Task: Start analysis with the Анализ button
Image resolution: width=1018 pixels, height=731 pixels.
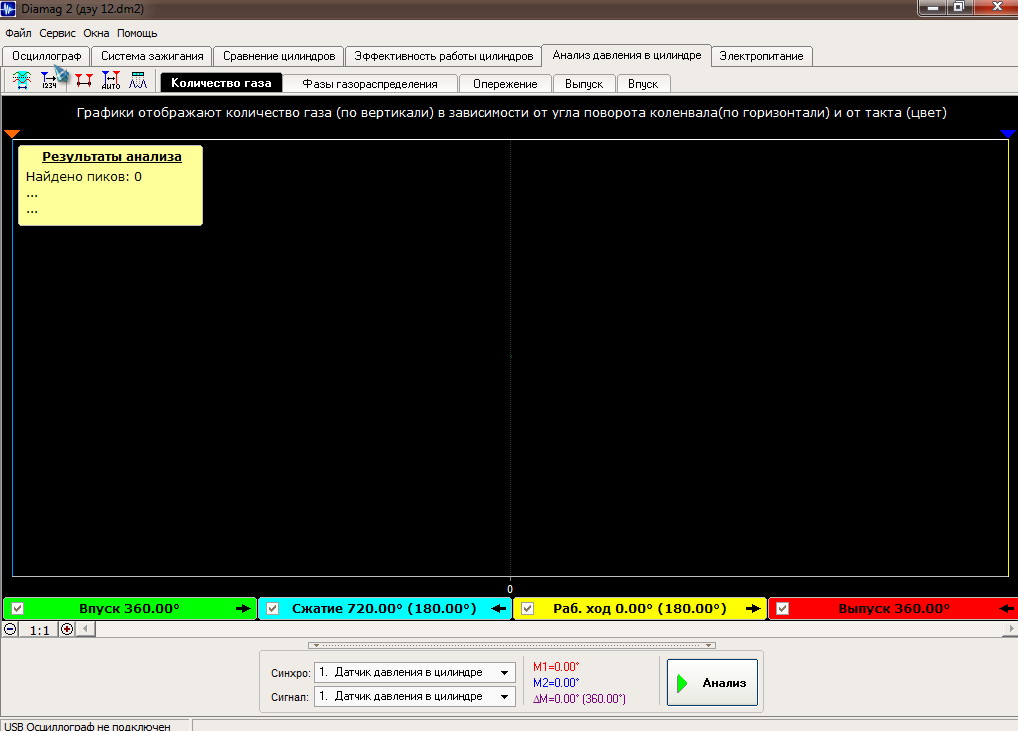Action: 712,682
